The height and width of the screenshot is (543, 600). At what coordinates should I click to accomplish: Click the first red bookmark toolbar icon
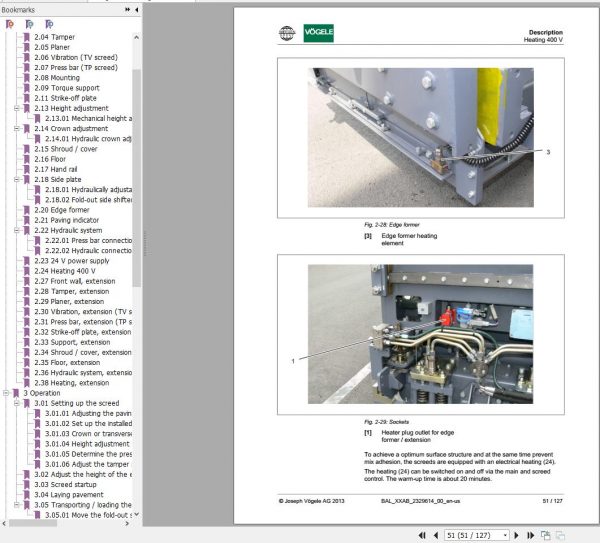(10, 24)
